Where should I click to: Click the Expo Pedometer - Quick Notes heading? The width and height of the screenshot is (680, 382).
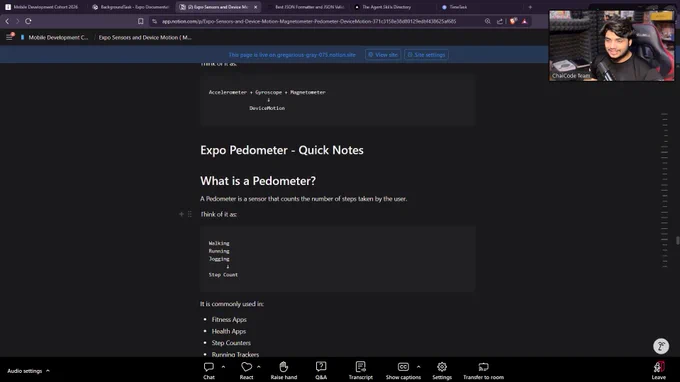pos(282,150)
